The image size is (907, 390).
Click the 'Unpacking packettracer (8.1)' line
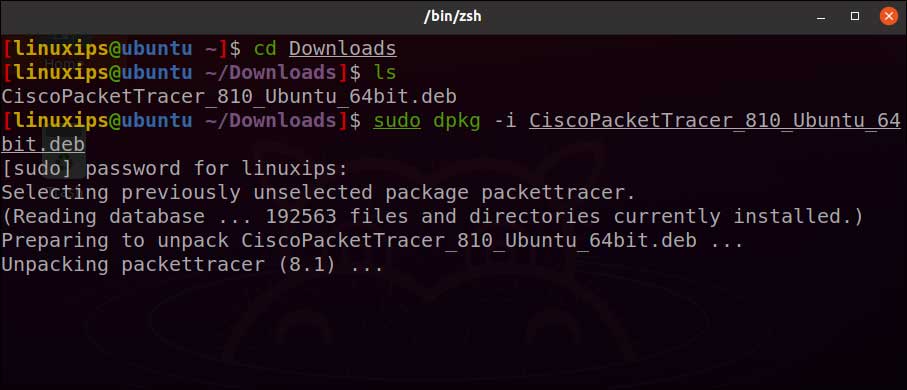click(193, 264)
